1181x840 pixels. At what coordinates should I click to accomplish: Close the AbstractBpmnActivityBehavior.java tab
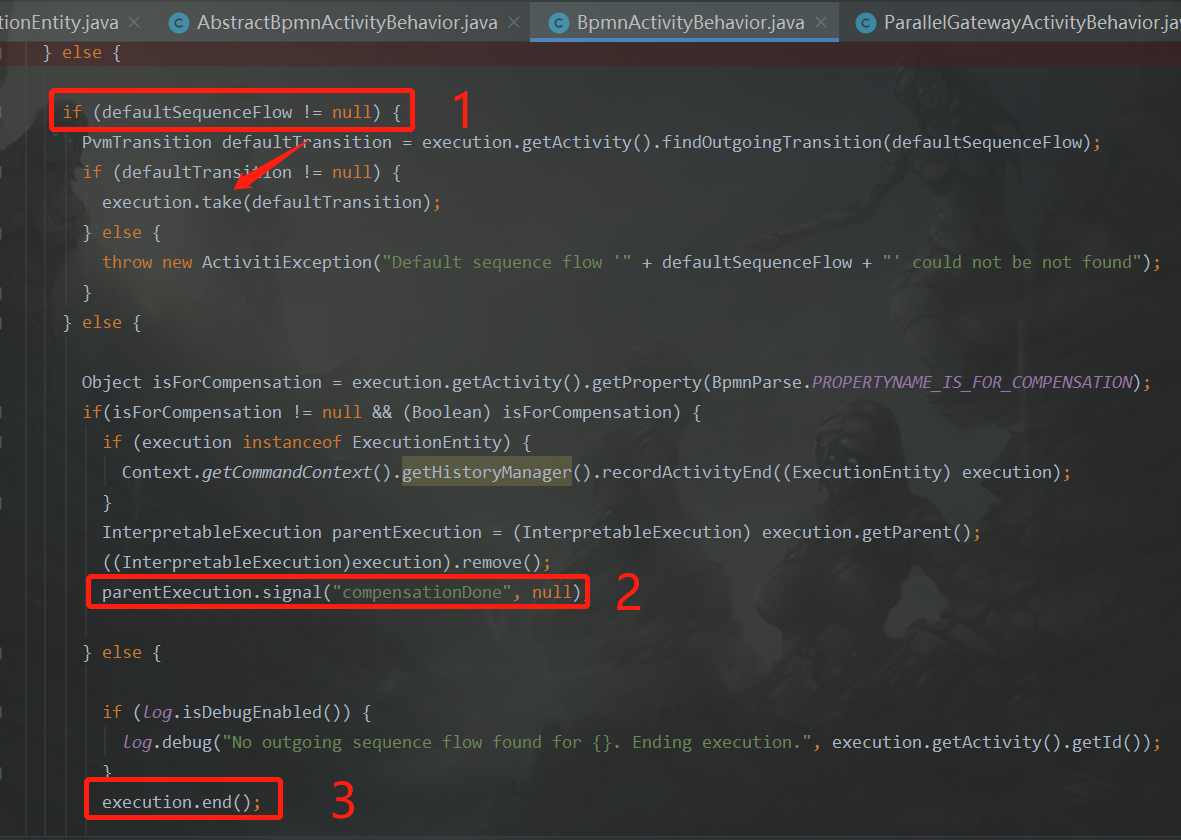click(x=514, y=23)
